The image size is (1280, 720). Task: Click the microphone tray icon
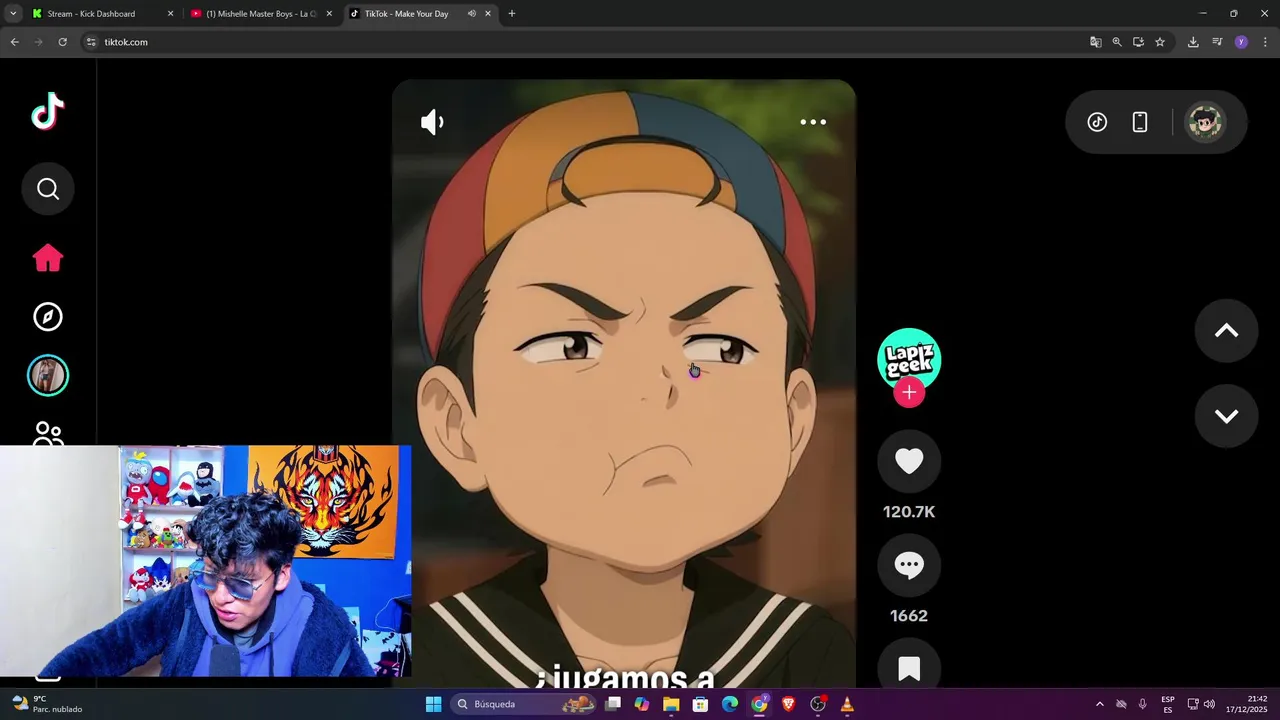[x=1142, y=704]
